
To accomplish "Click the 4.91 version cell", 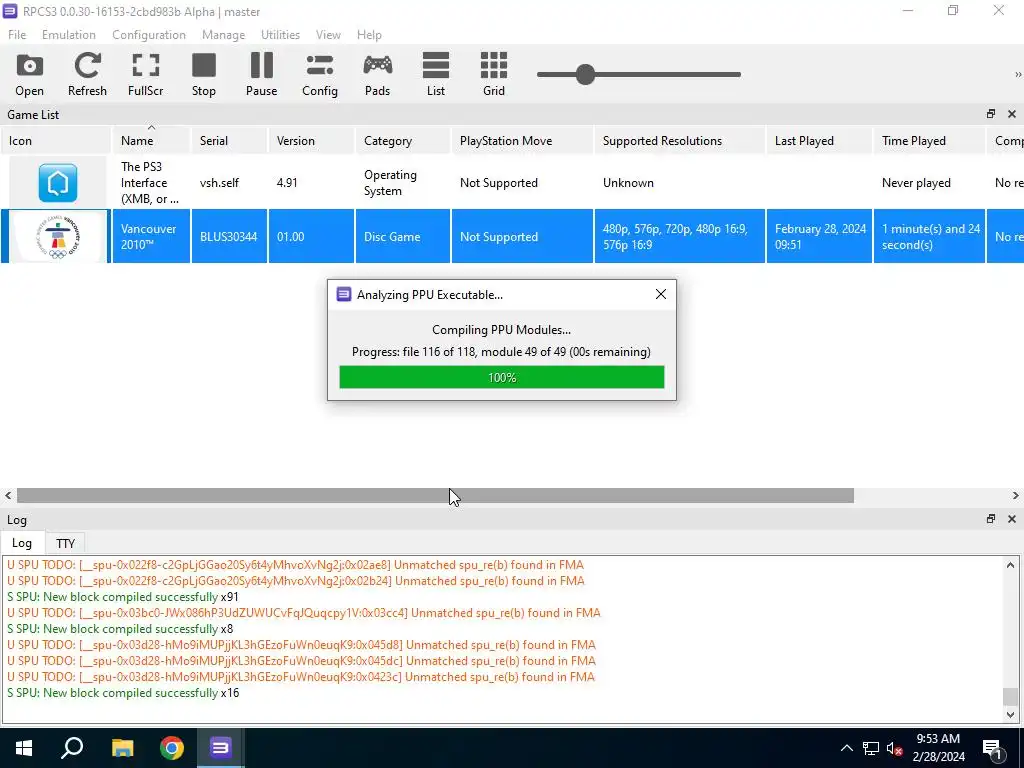I will click(x=312, y=183).
